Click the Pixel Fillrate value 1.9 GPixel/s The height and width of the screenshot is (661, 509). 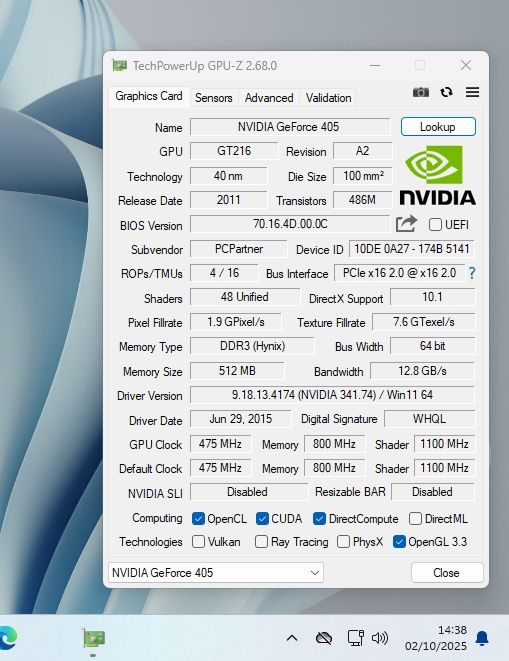236,322
